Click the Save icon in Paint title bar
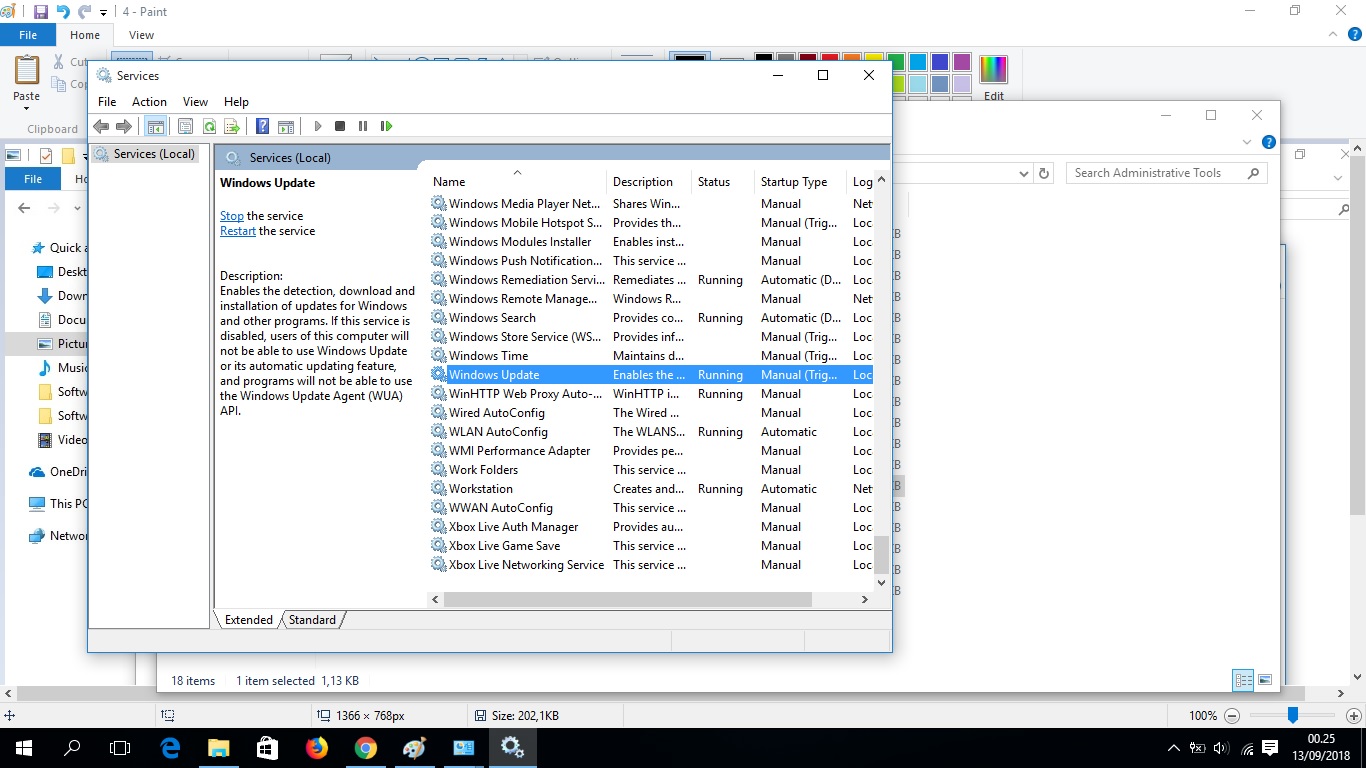1366x768 pixels. (41, 12)
